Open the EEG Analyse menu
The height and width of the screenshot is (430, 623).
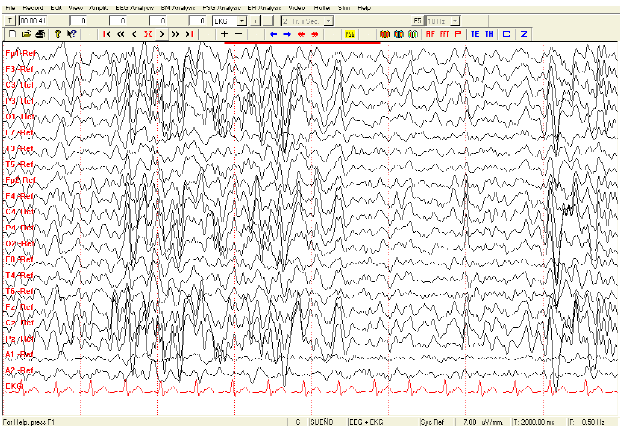[x=134, y=8]
